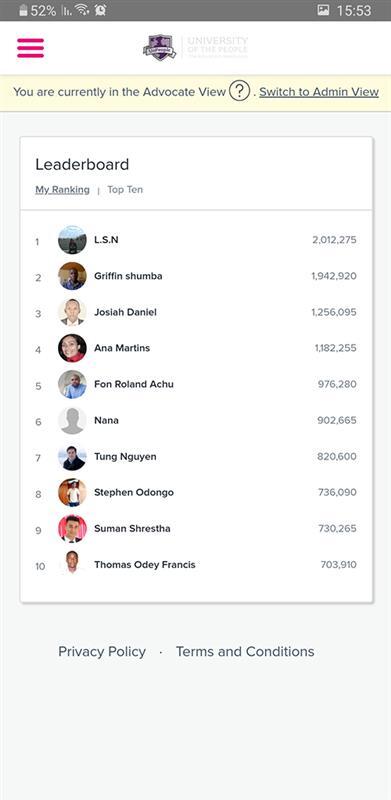Click Ana Martins' avatar
This screenshot has width=391, height=800.
(72, 348)
